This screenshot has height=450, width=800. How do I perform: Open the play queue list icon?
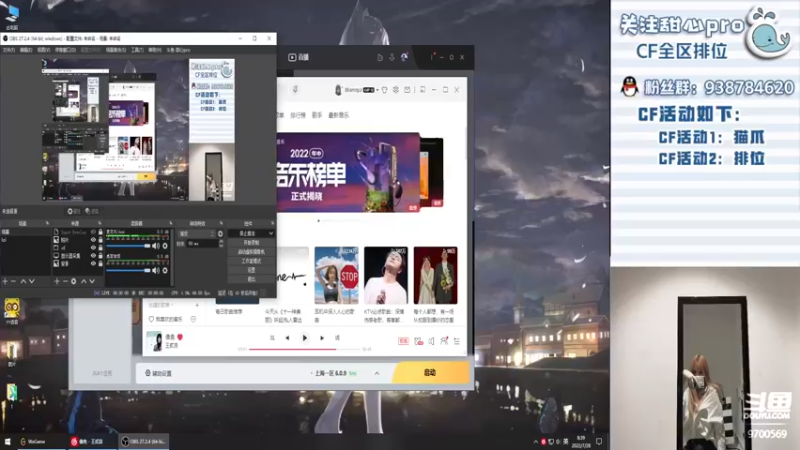pos(457,341)
